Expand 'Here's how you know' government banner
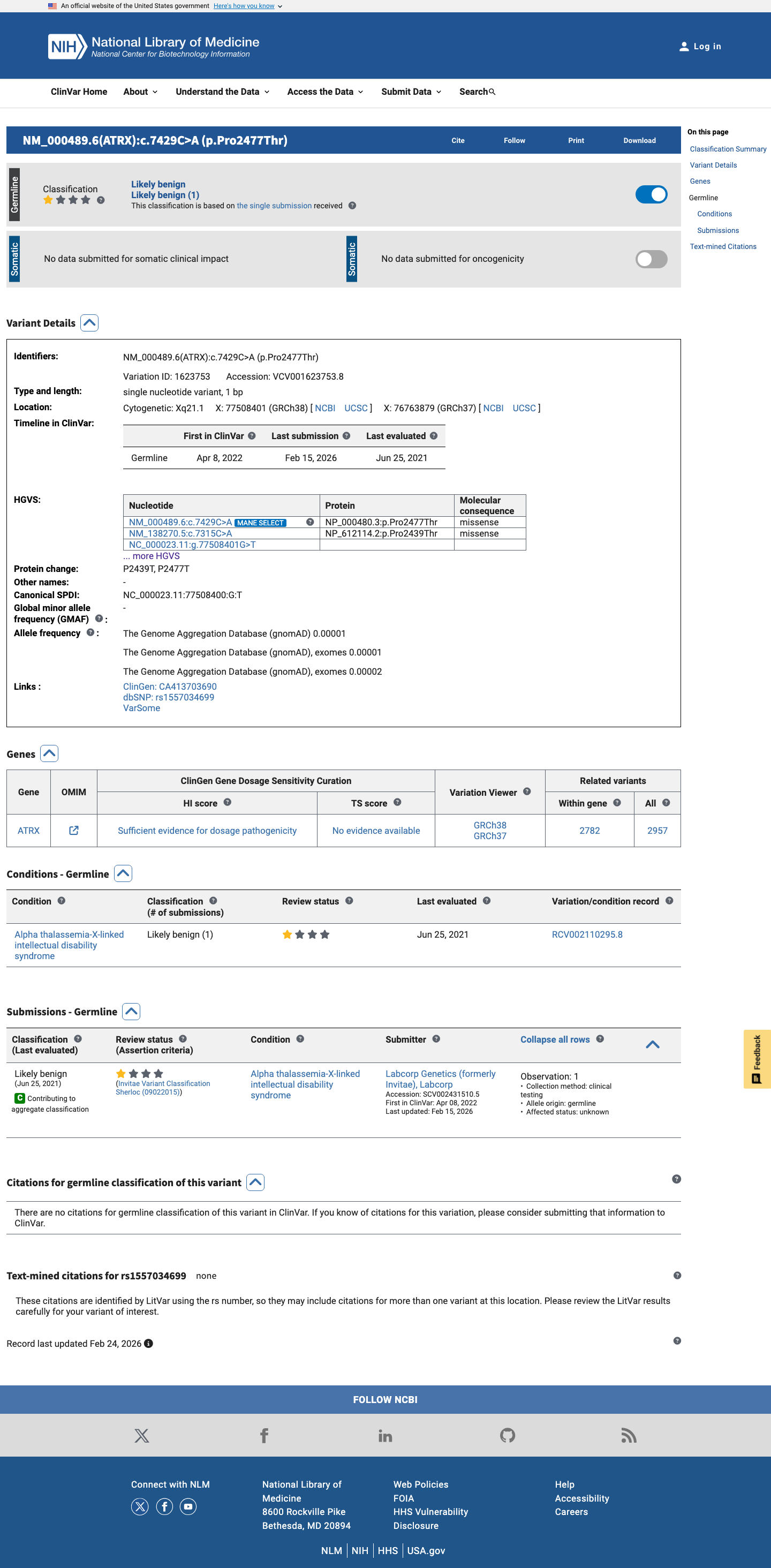The width and height of the screenshot is (771, 1568). pyautogui.click(x=248, y=5)
